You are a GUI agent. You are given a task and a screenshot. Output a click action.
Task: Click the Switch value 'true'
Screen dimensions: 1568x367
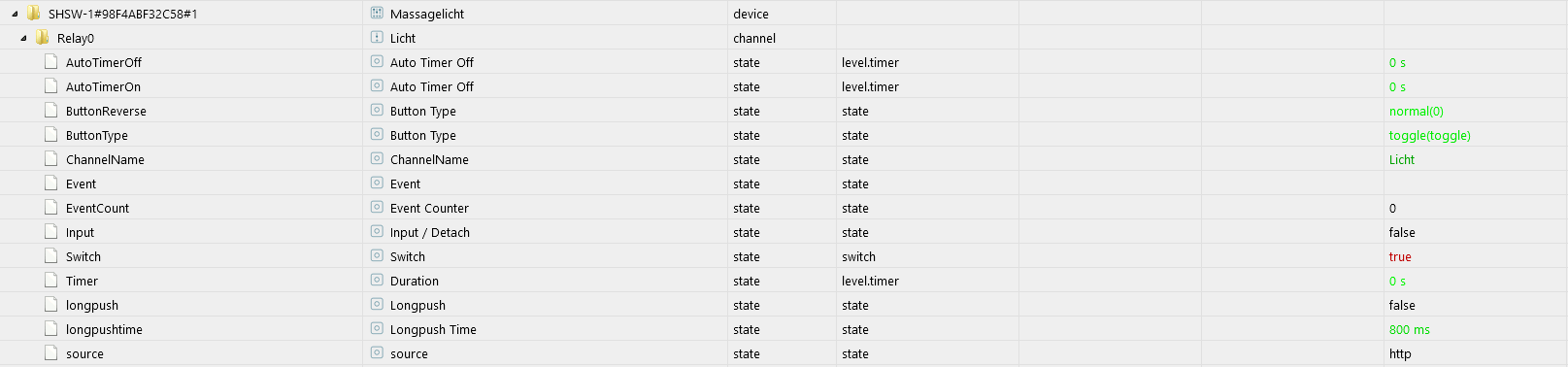(1400, 256)
